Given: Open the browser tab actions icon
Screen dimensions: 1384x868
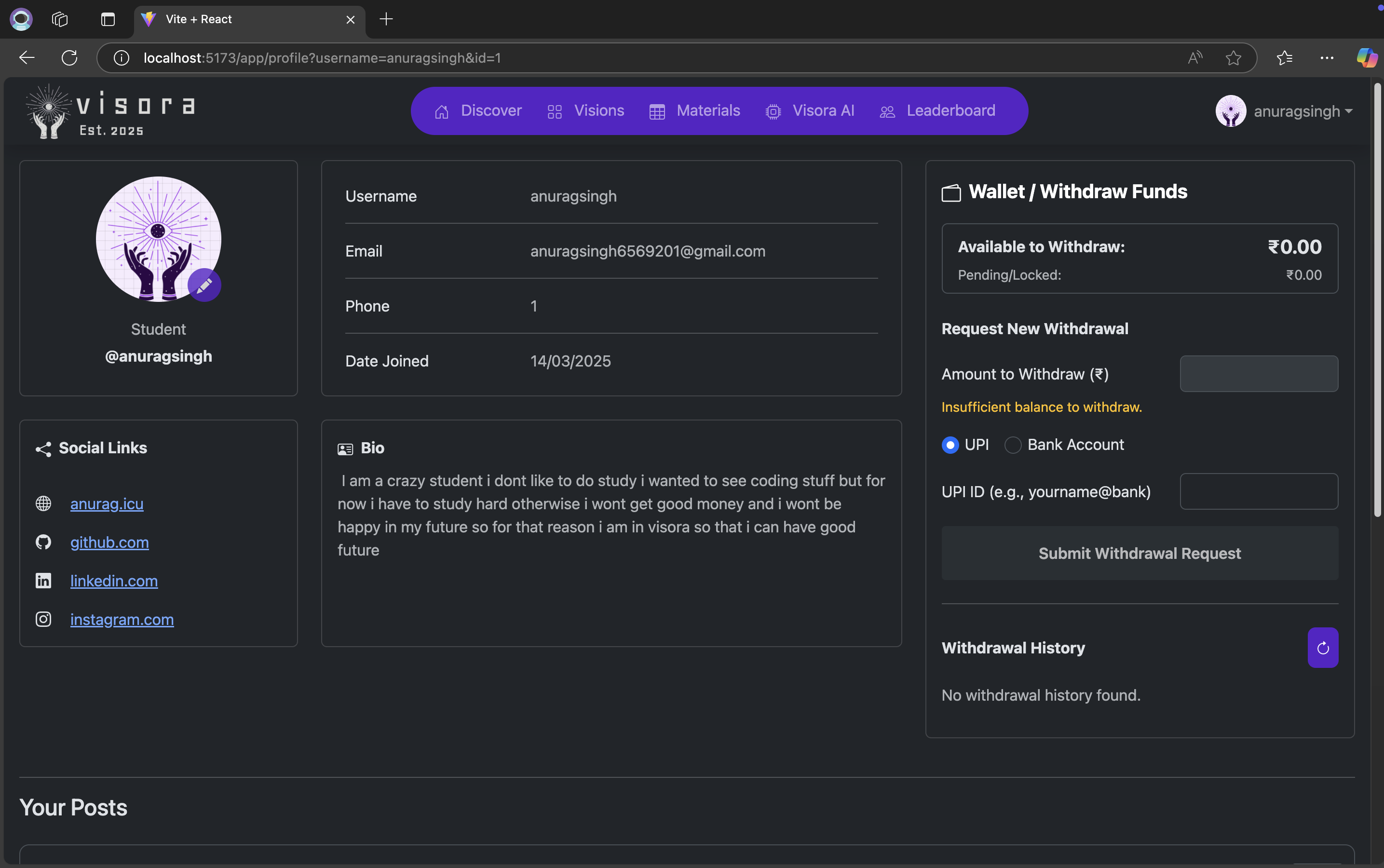Looking at the screenshot, I should [108, 19].
